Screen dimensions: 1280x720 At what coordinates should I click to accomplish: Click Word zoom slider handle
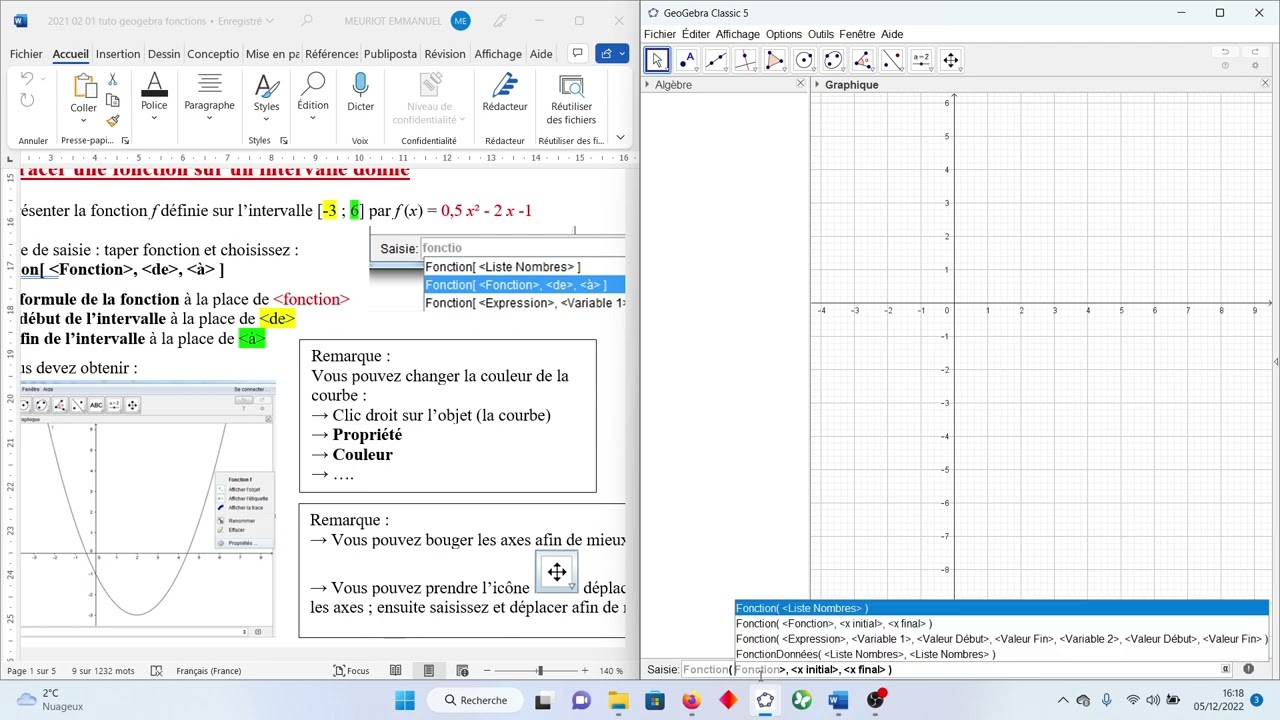tap(540, 671)
